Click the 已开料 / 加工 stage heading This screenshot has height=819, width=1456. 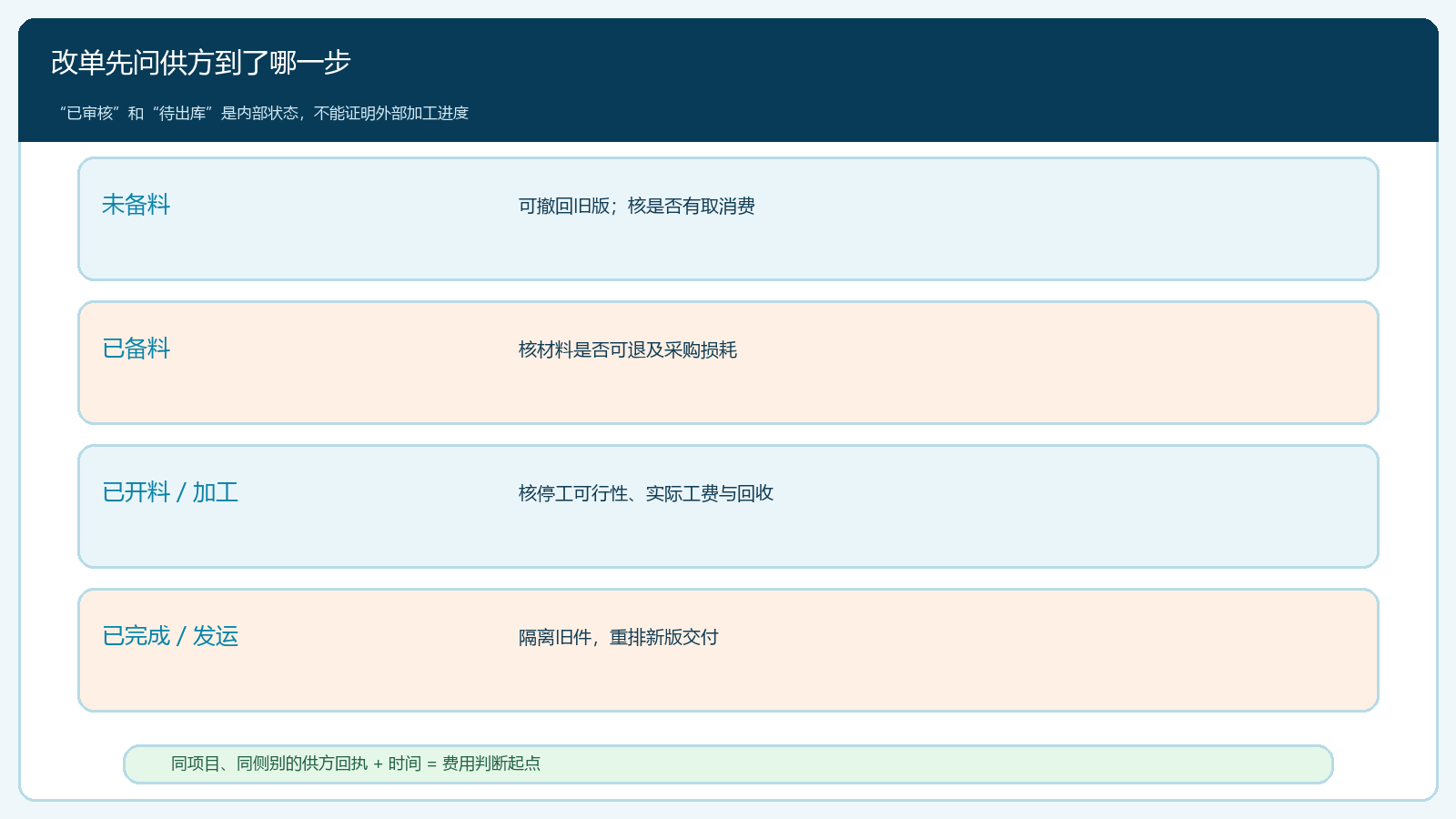pyautogui.click(x=170, y=492)
